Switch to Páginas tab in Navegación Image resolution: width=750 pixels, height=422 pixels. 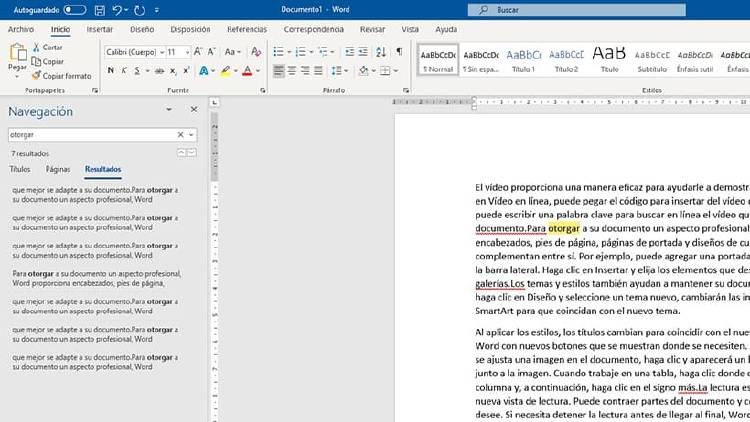(58, 170)
